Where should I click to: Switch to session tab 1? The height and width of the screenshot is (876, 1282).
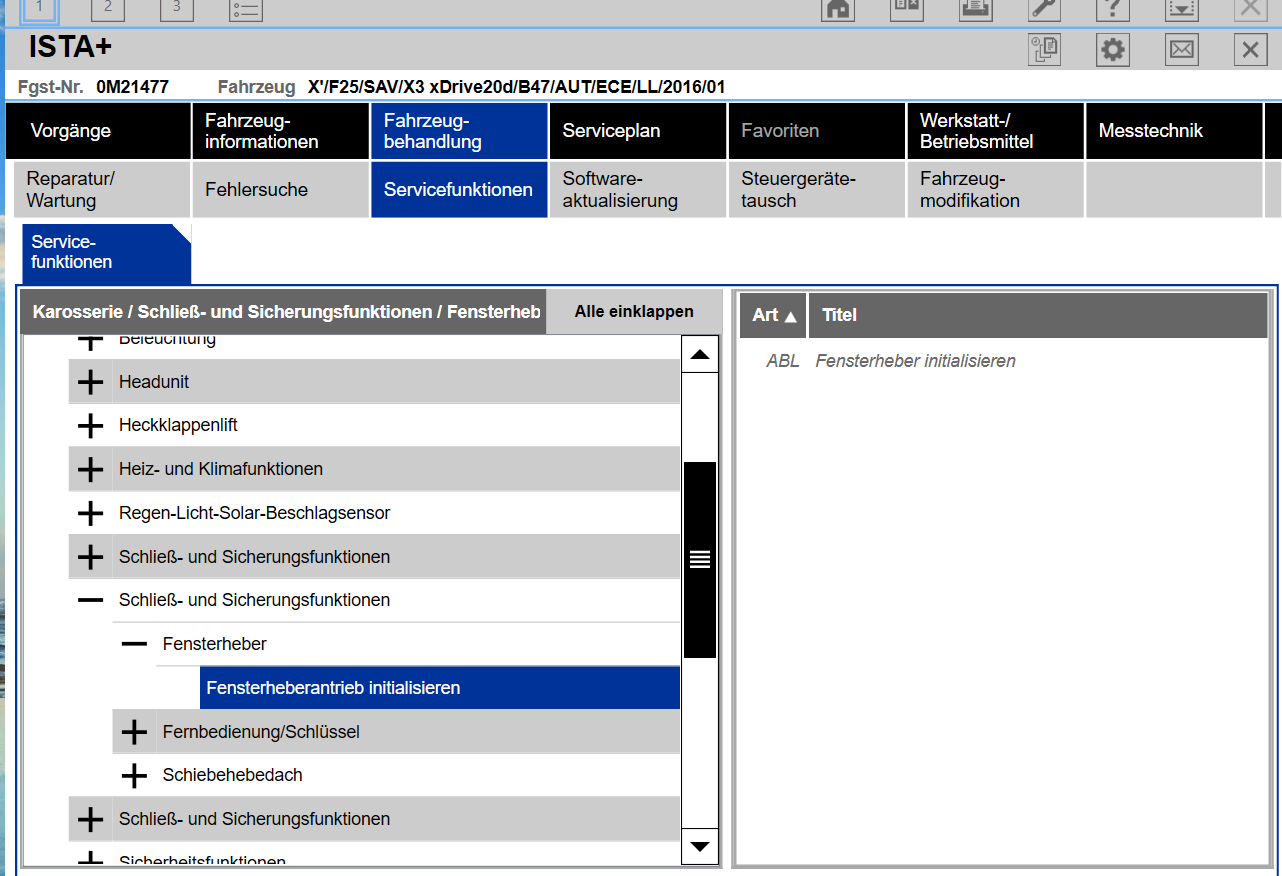[39, 9]
